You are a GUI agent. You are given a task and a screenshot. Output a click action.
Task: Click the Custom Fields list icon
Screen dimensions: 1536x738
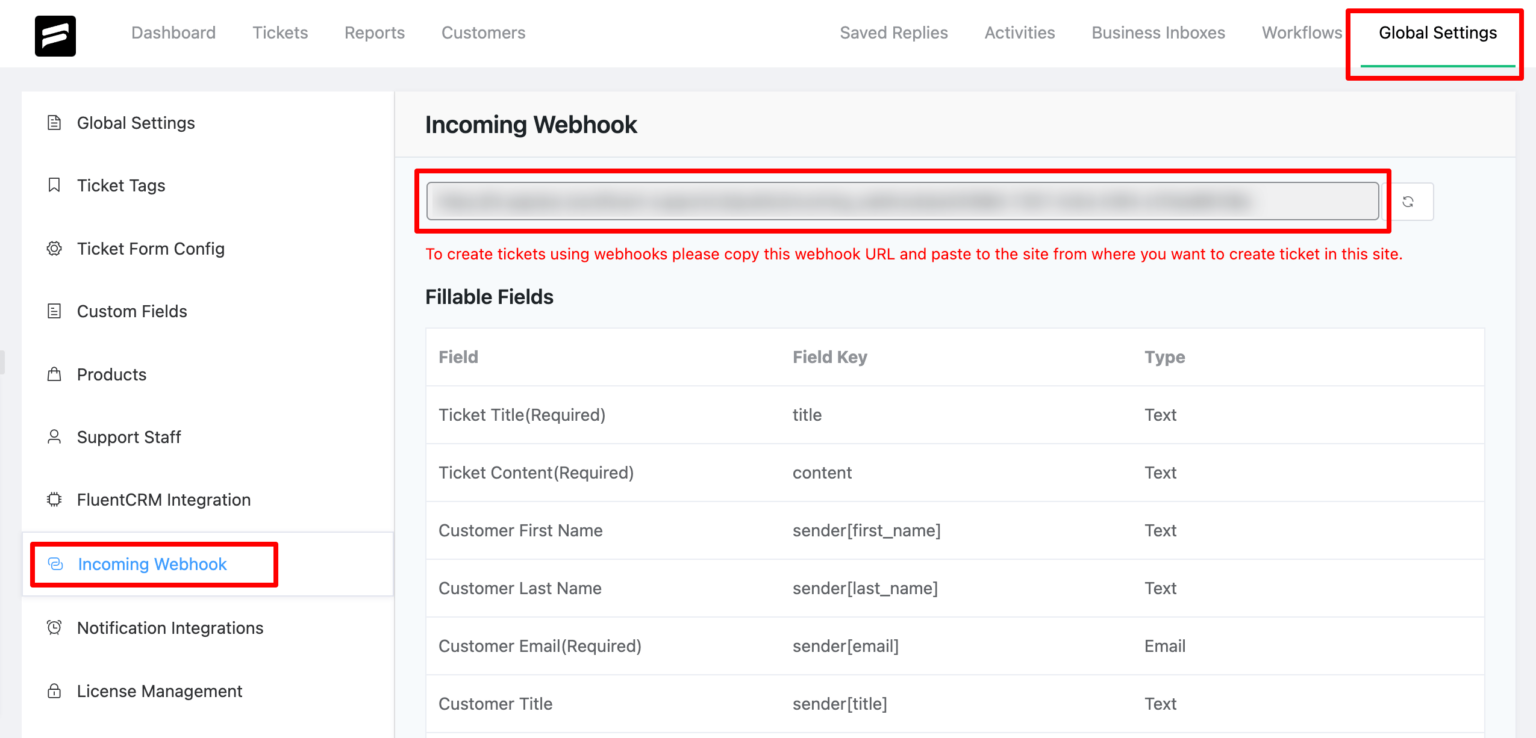(x=54, y=311)
